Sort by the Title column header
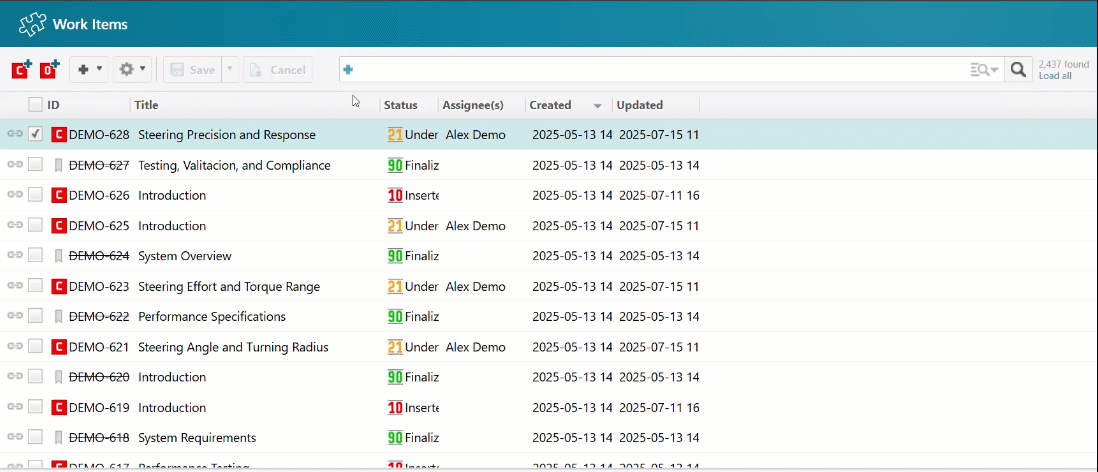Viewport: 1098px width, 472px height. pos(147,105)
